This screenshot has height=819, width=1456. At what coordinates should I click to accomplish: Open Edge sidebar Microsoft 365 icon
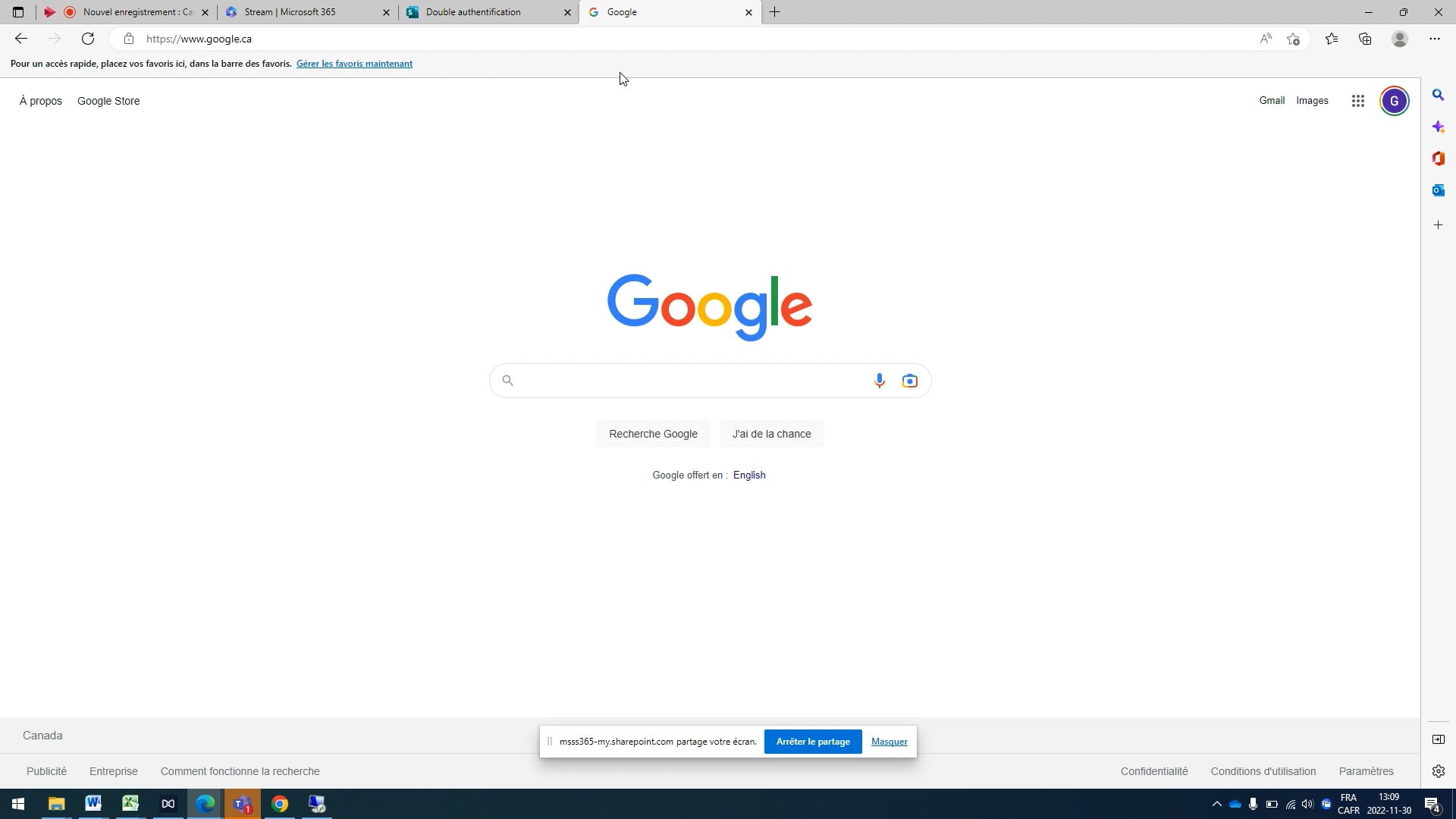coord(1438,158)
